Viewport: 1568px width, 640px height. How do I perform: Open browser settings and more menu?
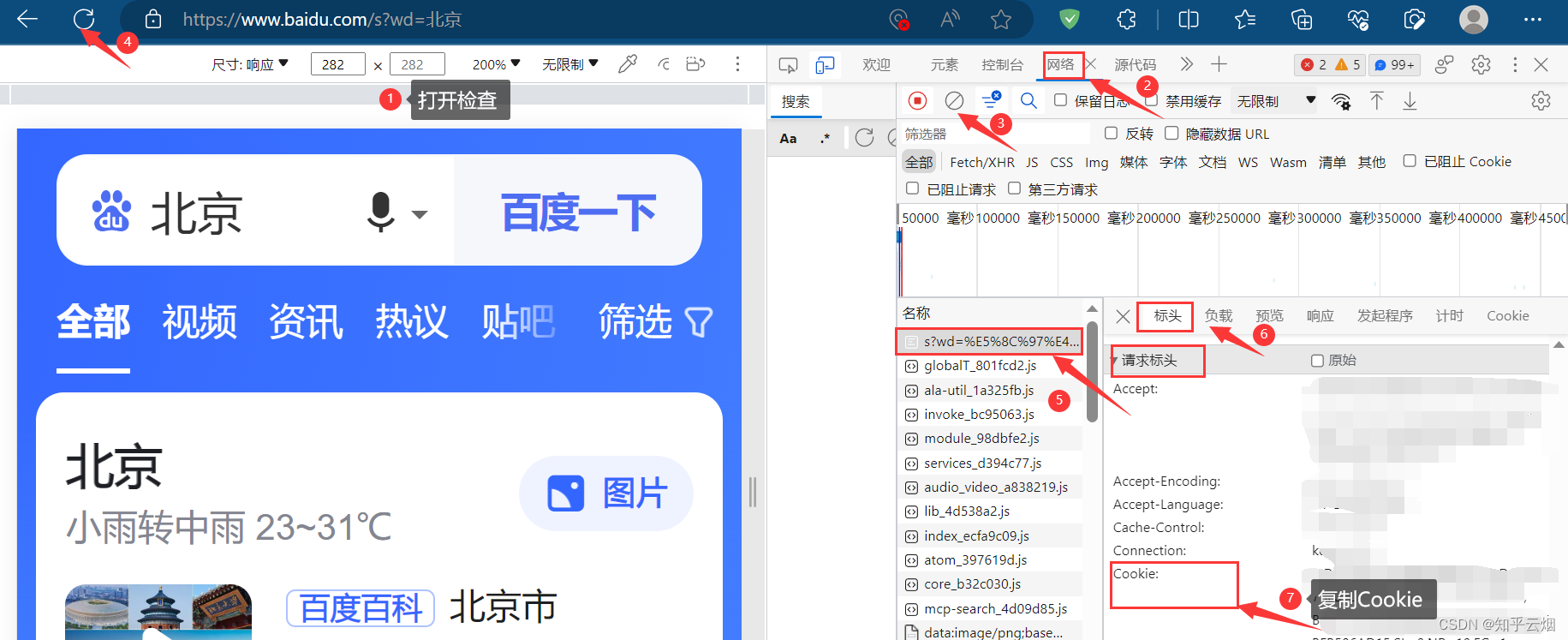click(1533, 19)
